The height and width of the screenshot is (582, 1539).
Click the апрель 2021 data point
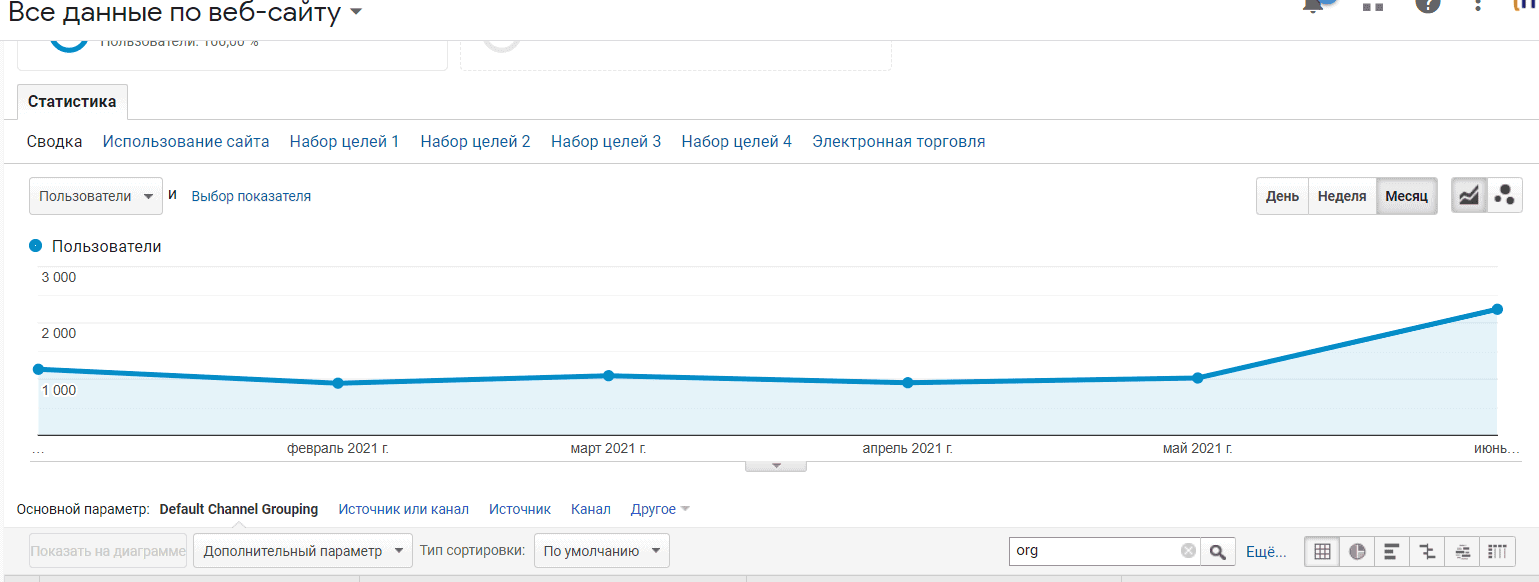click(908, 382)
